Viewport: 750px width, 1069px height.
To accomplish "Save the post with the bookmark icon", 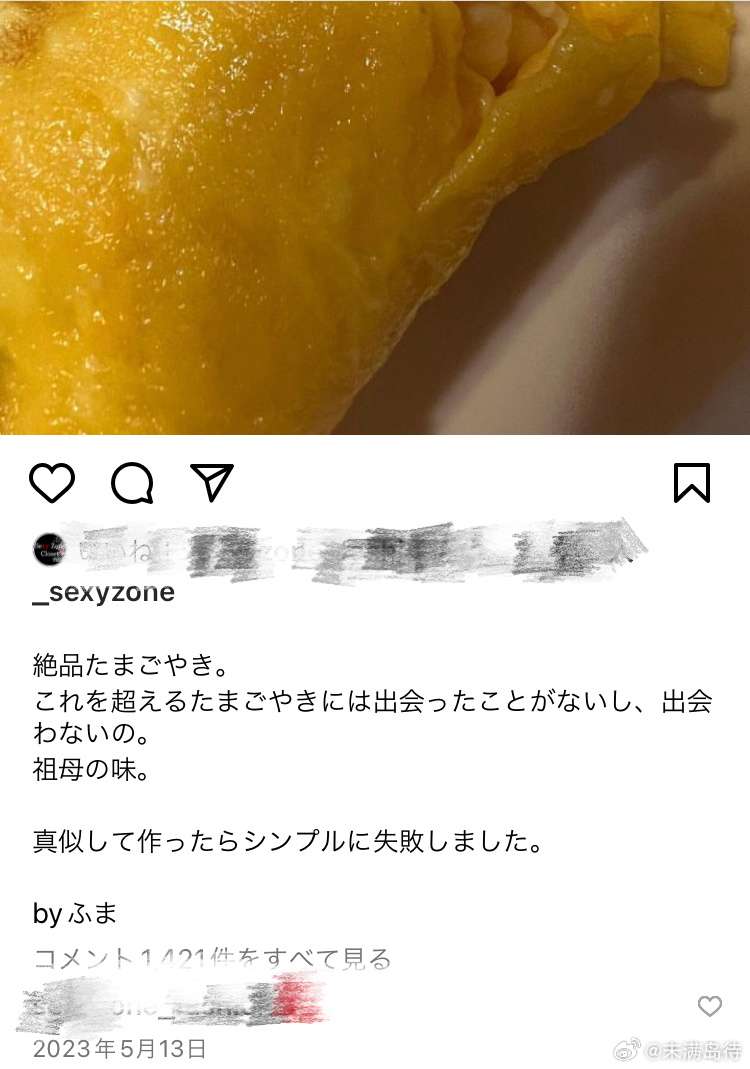I will pyautogui.click(x=692, y=483).
